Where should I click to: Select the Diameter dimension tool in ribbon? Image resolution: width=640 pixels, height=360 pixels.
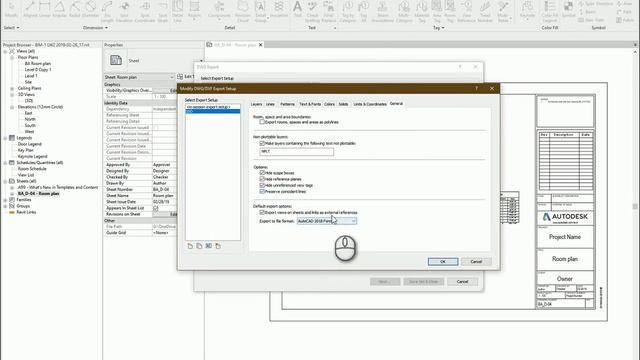tap(90, 10)
